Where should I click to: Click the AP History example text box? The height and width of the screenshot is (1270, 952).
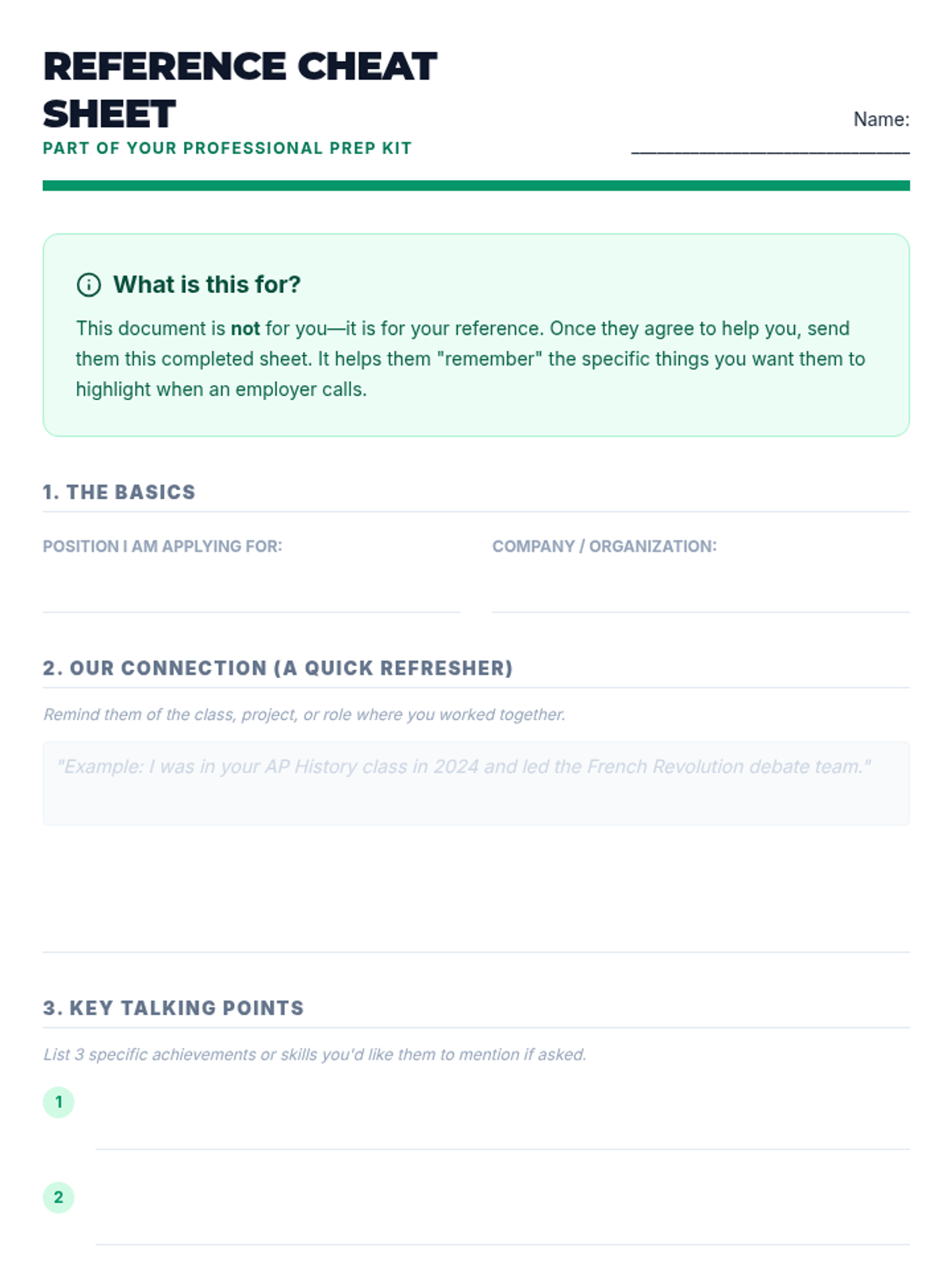(476, 783)
